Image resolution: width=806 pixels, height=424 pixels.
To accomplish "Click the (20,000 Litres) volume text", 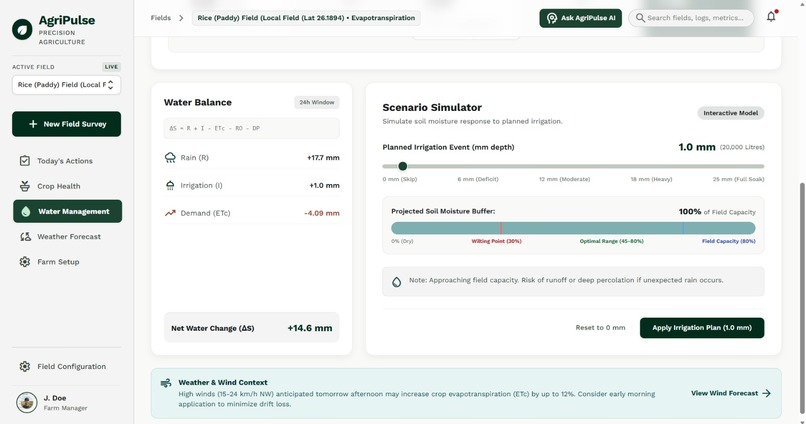I will coord(742,148).
